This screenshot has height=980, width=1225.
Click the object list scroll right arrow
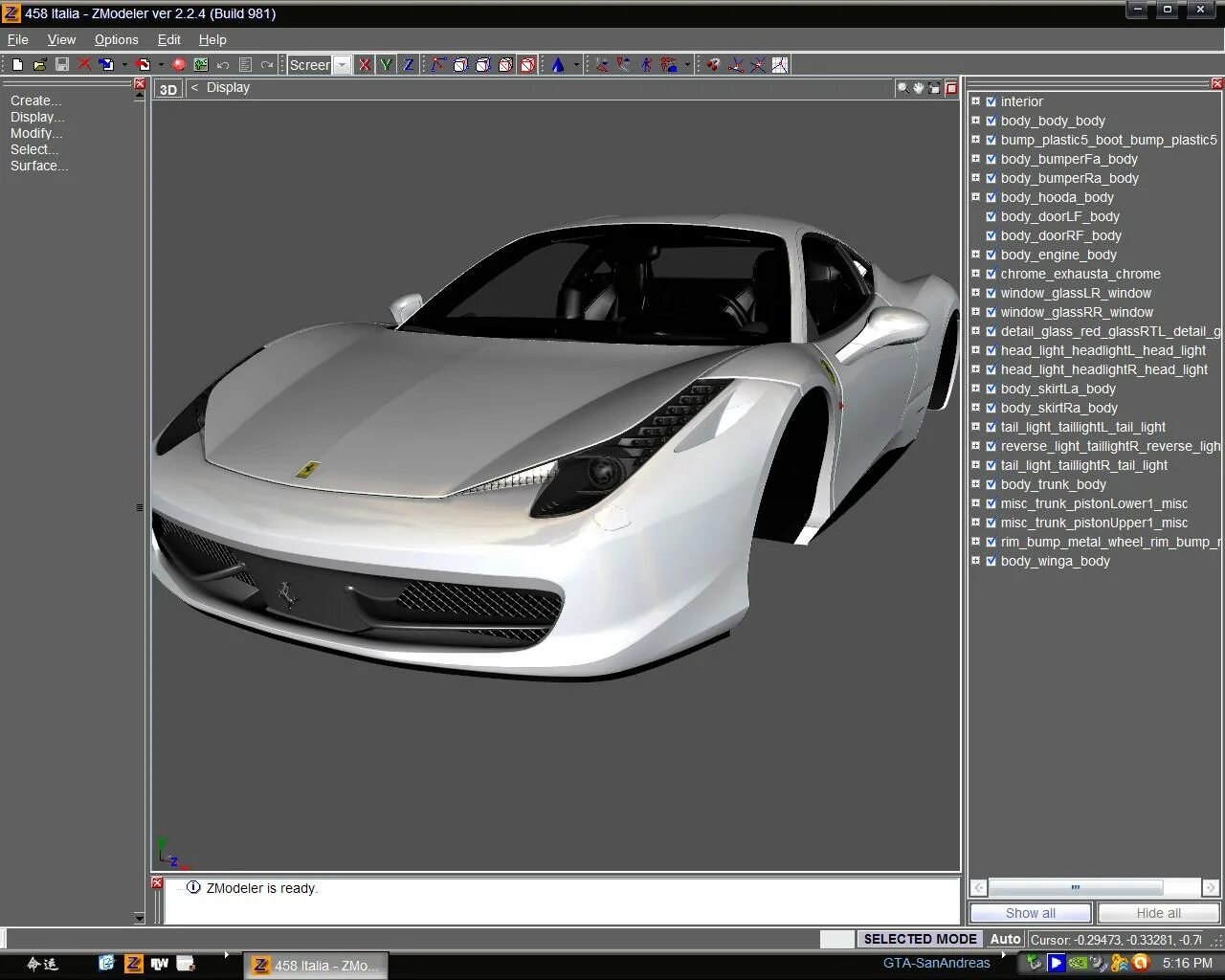point(1211,887)
